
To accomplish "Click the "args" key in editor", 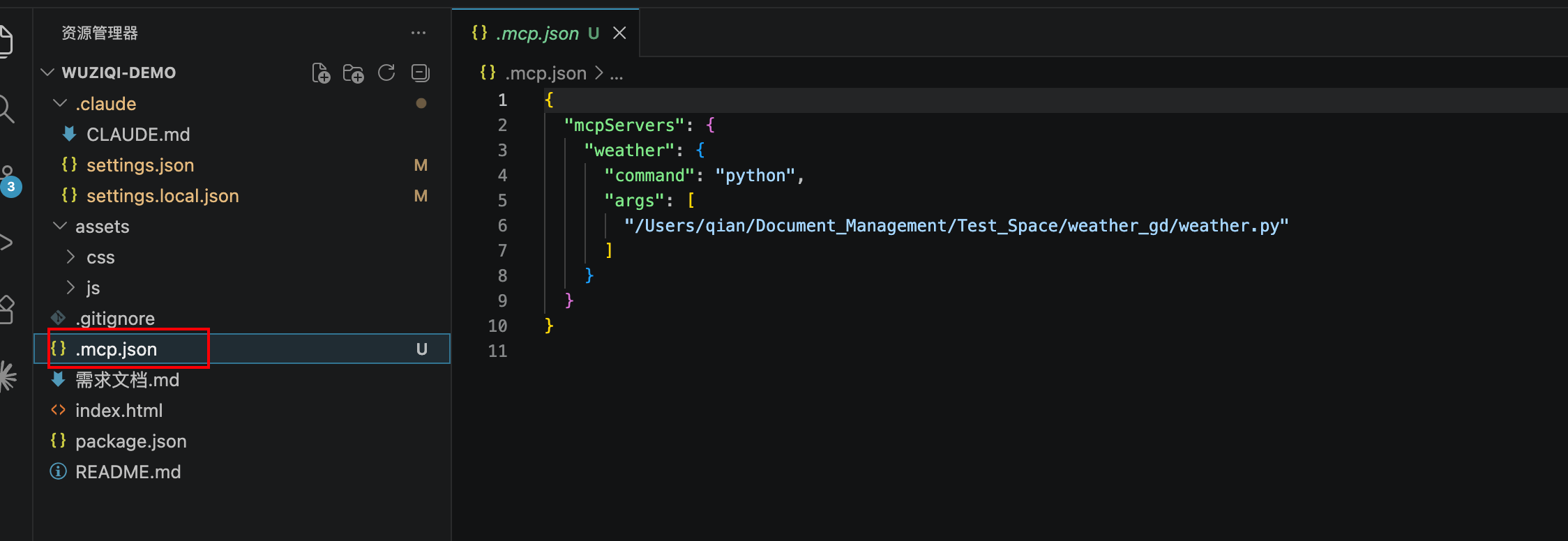I will point(634,200).
